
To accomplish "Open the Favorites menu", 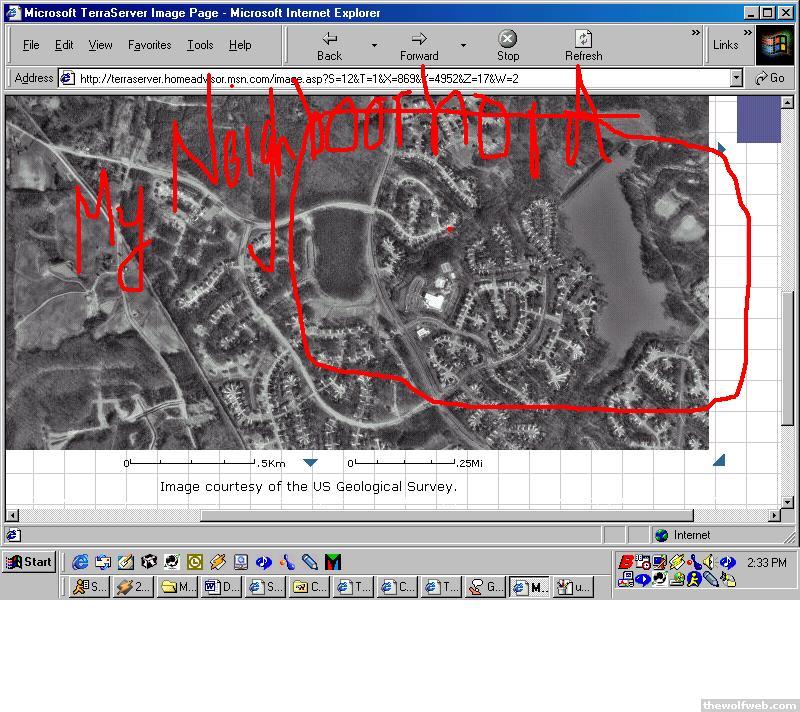I will [x=149, y=45].
